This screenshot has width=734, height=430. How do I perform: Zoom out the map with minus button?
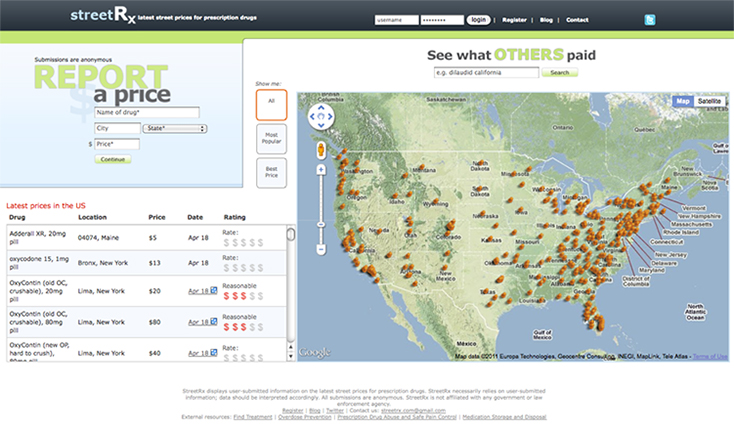tap(321, 250)
